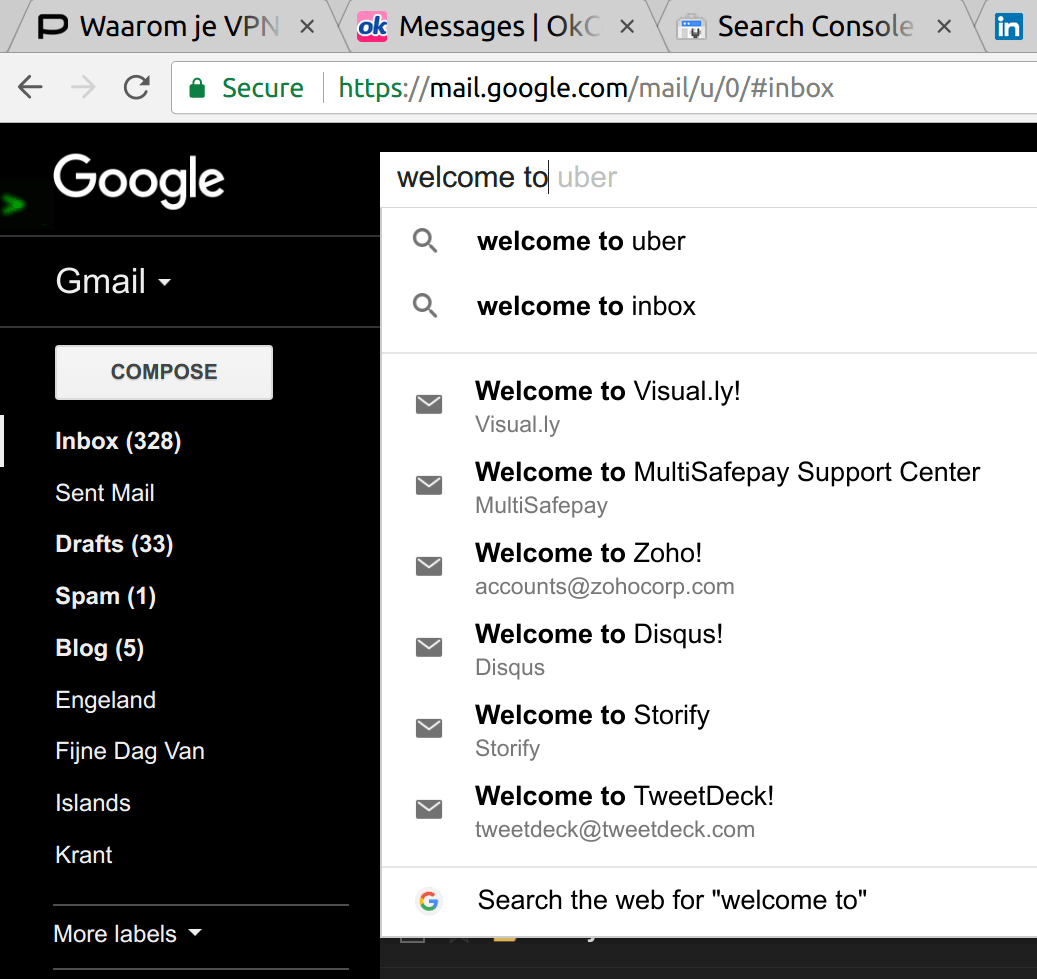Switch to the 'Waarom je VPN' tab
Screen dimensions: 1037x979
tap(179, 27)
